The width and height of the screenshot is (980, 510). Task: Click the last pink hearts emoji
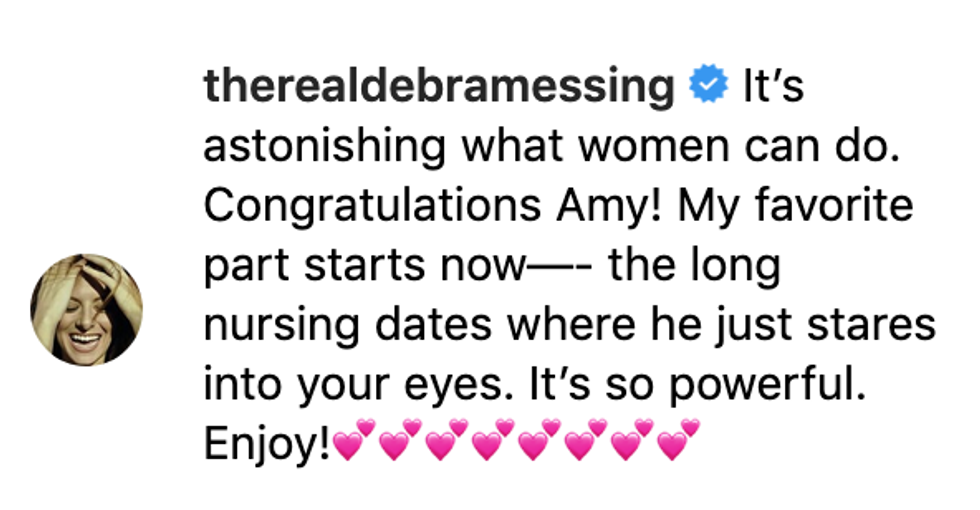pyautogui.click(x=677, y=440)
